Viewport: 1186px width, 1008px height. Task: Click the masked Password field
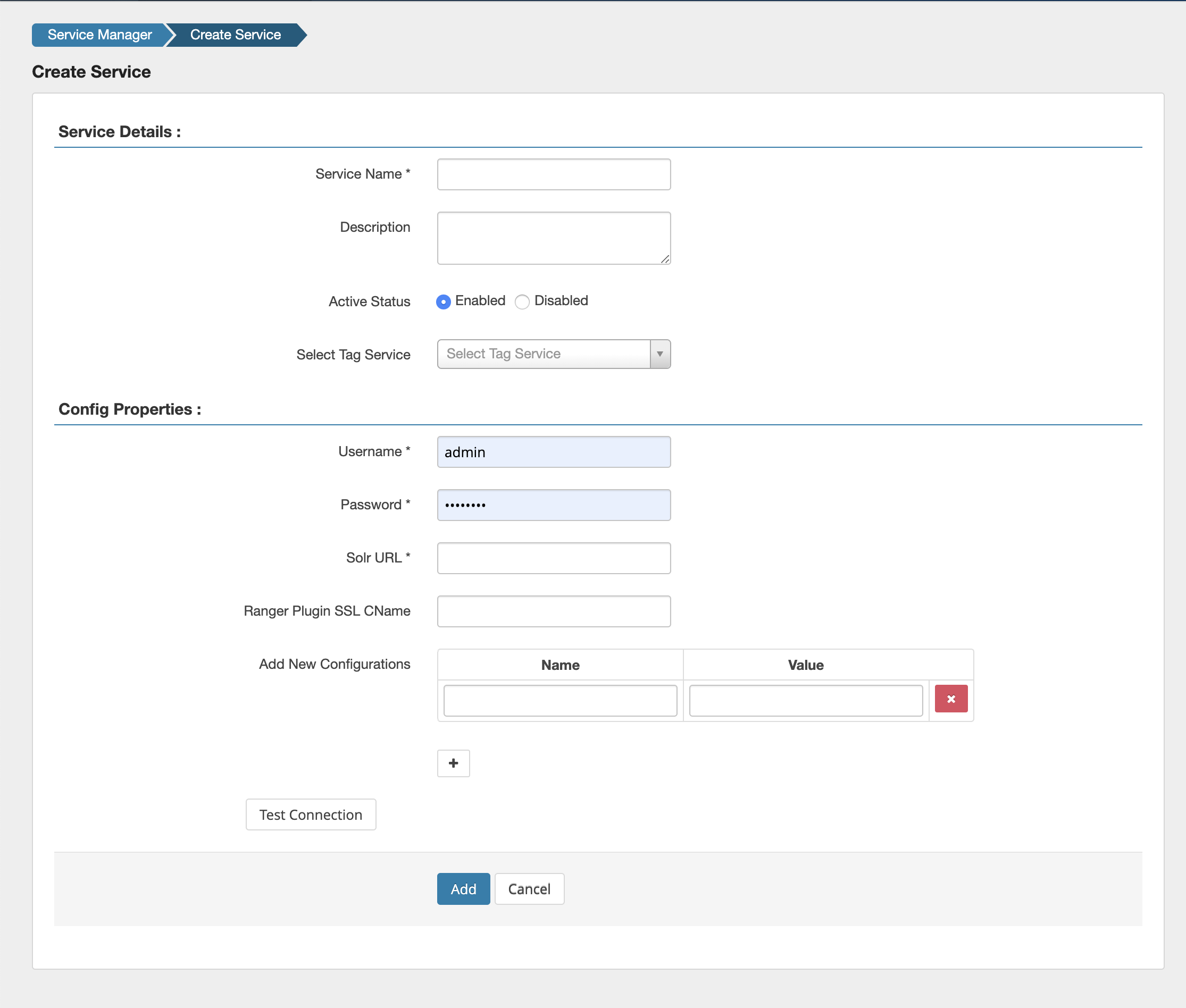point(553,505)
